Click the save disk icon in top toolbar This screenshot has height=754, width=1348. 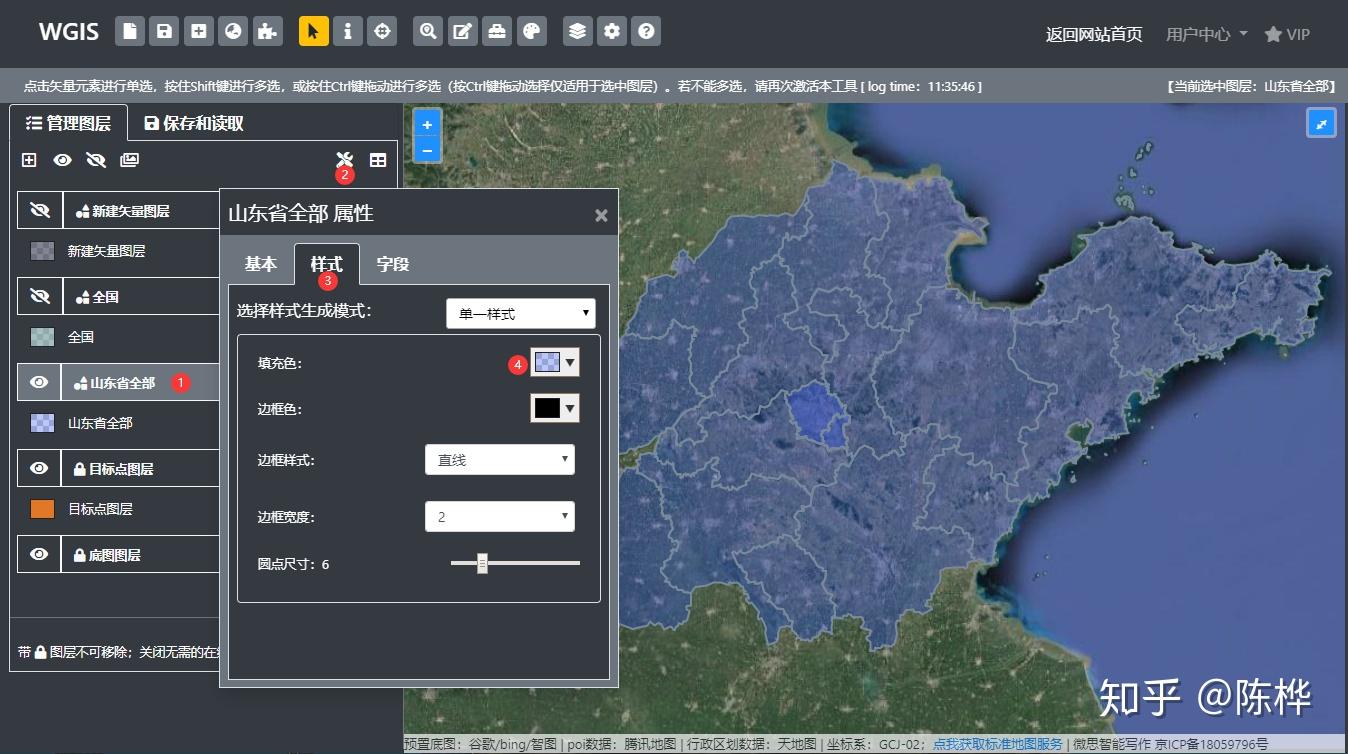[x=164, y=31]
